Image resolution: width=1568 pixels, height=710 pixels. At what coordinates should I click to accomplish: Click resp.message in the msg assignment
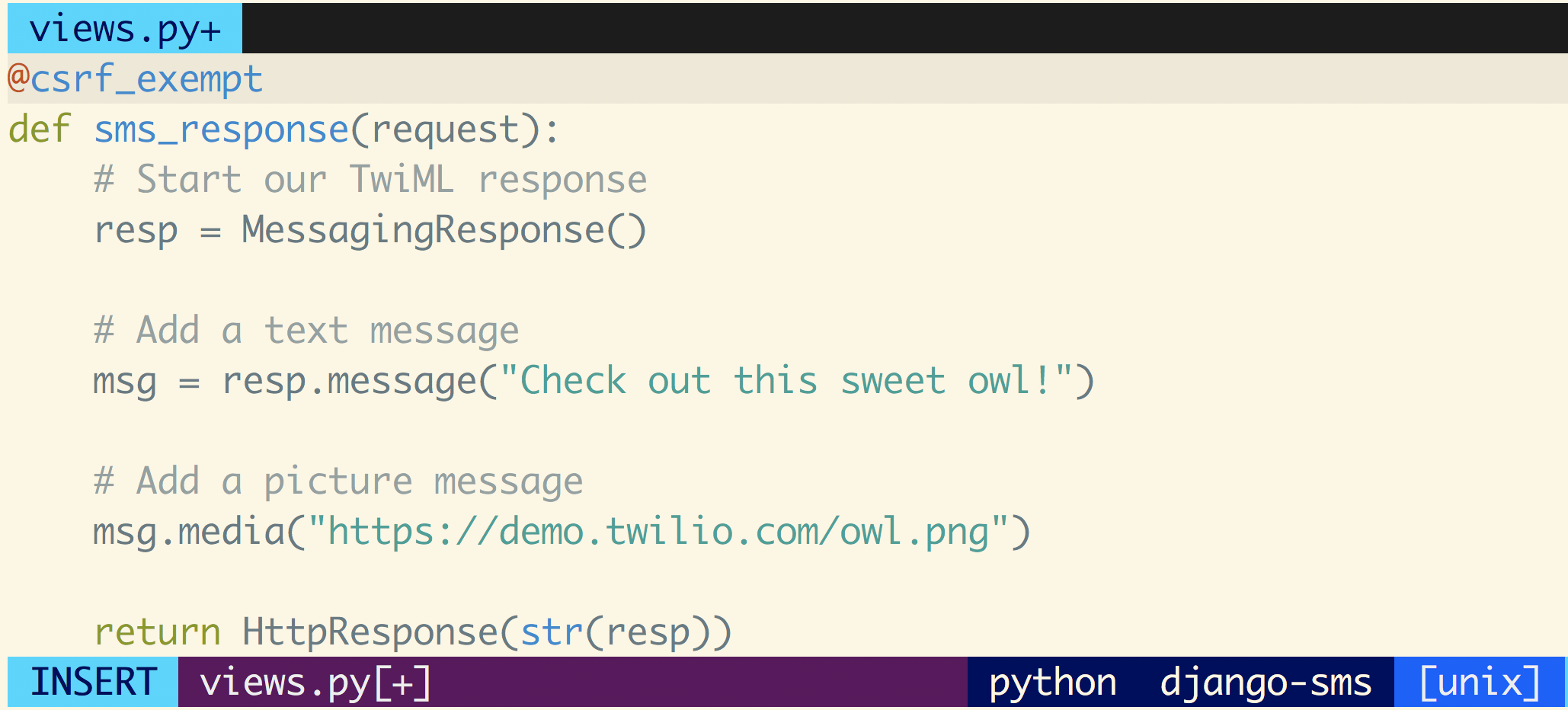(x=349, y=381)
